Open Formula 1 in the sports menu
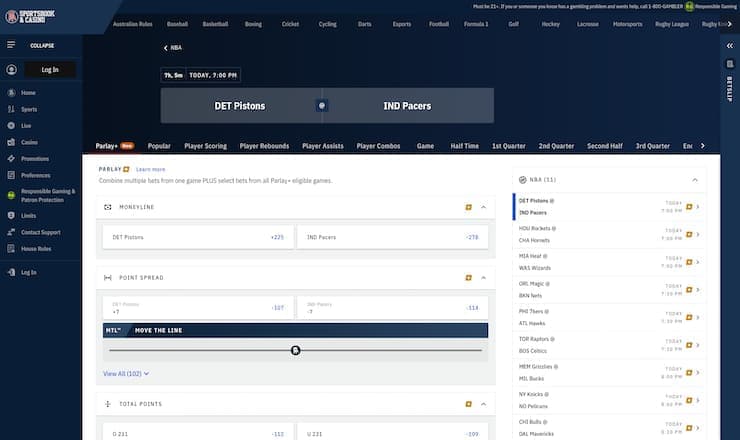 (x=476, y=24)
